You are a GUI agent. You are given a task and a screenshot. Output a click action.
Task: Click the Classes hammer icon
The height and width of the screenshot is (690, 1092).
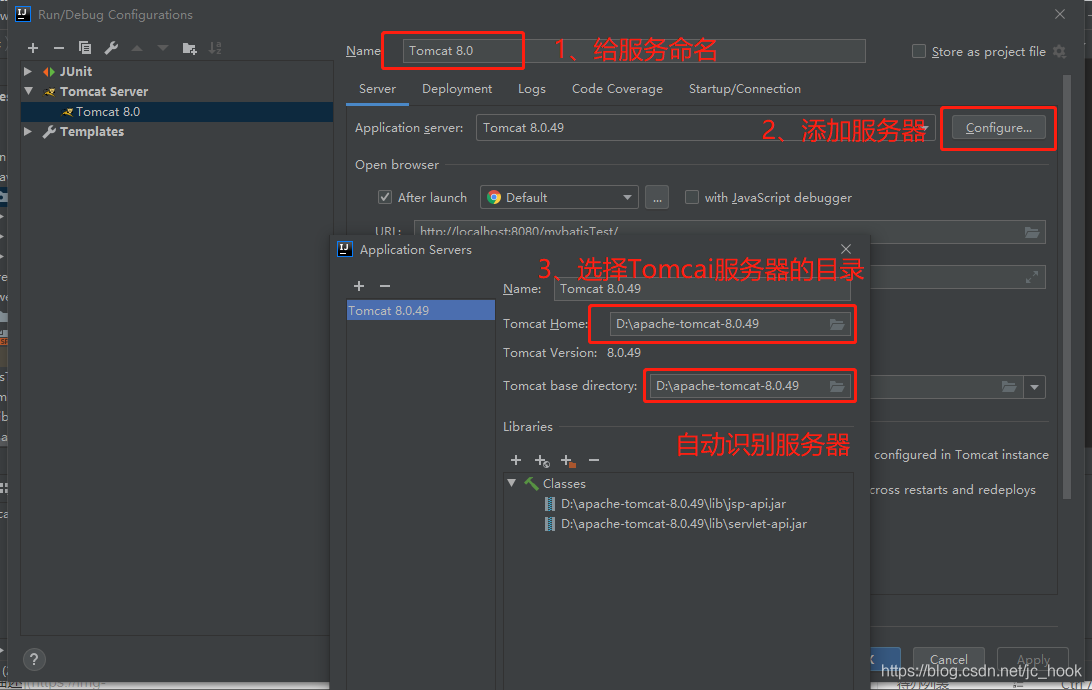click(x=531, y=483)
